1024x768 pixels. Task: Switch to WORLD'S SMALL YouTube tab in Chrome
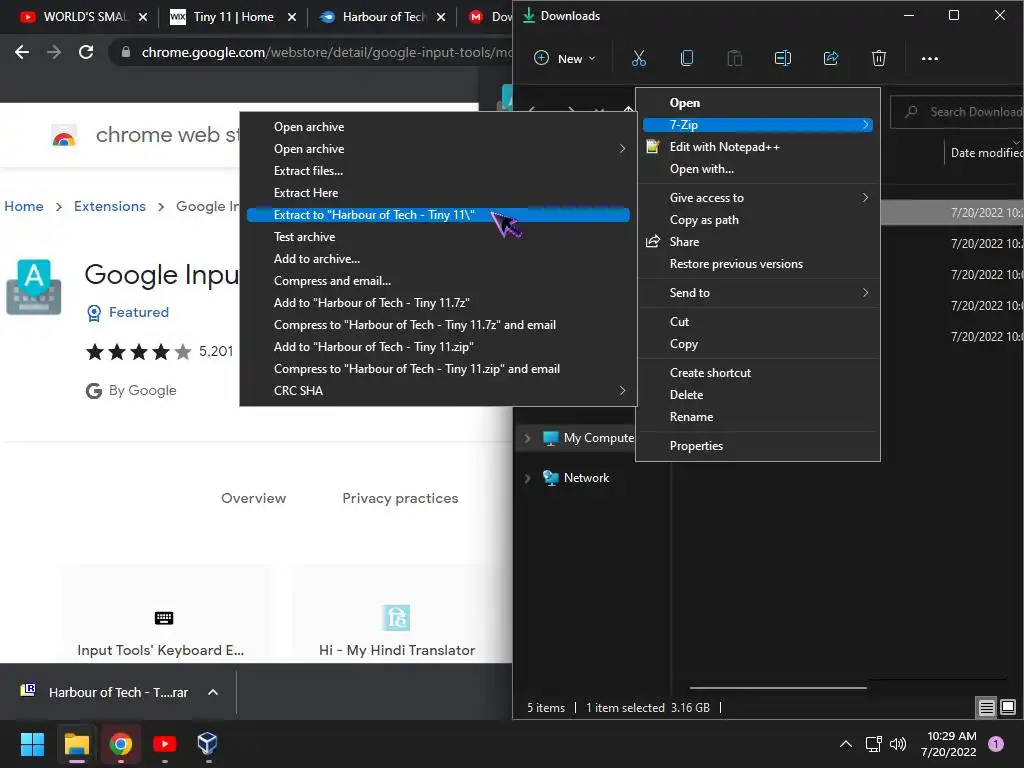tap(84, 17)
